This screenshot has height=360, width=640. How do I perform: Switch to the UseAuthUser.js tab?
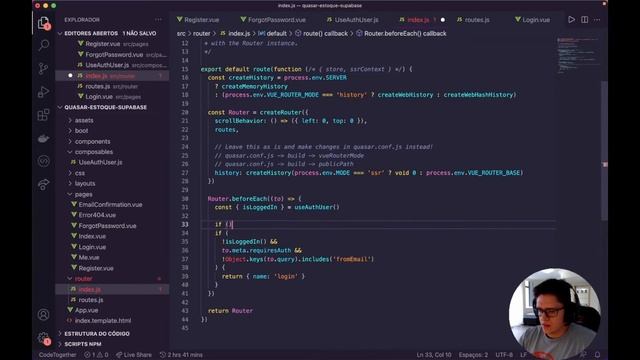(353, 20)
